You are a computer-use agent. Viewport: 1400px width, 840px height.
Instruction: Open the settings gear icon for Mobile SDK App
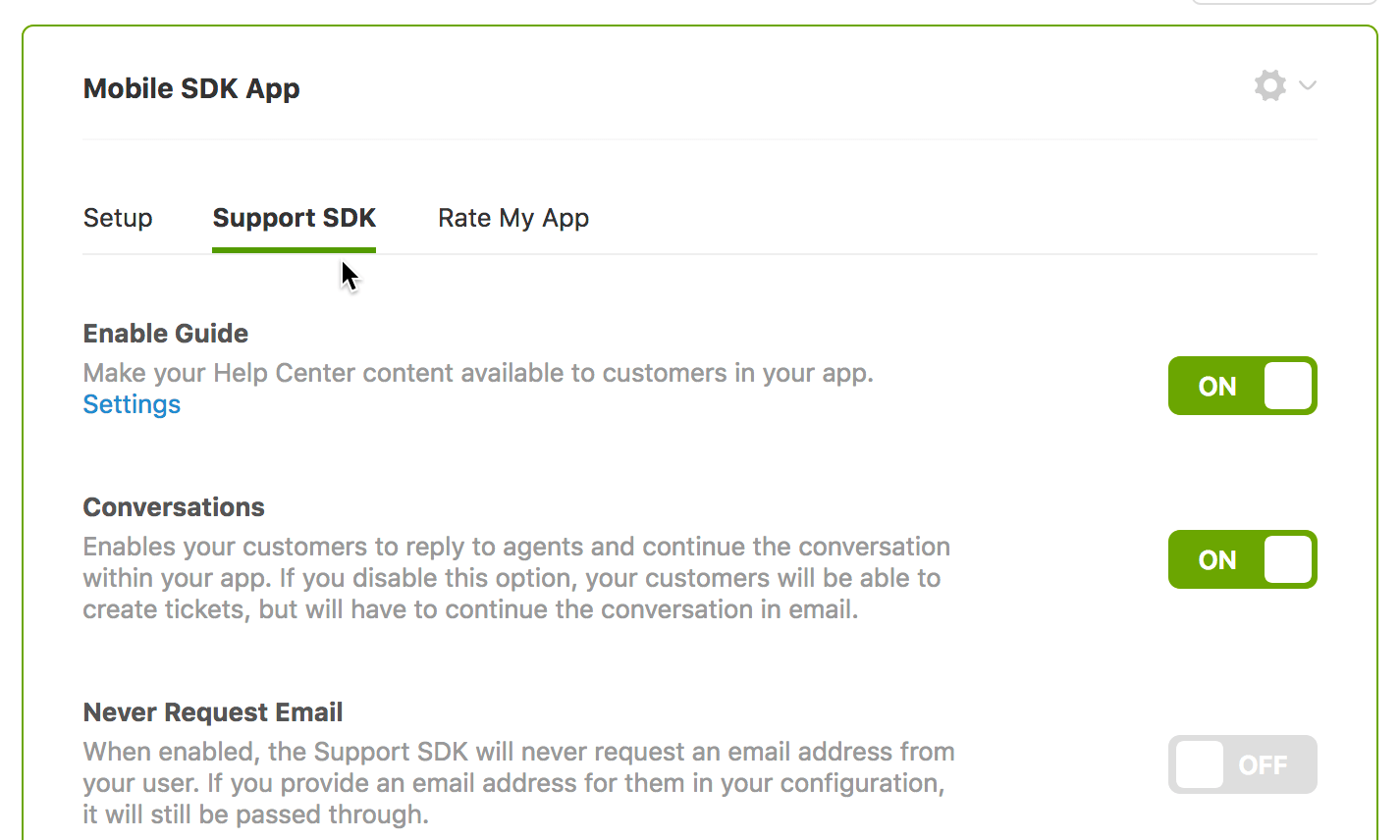coord(1269,85)
